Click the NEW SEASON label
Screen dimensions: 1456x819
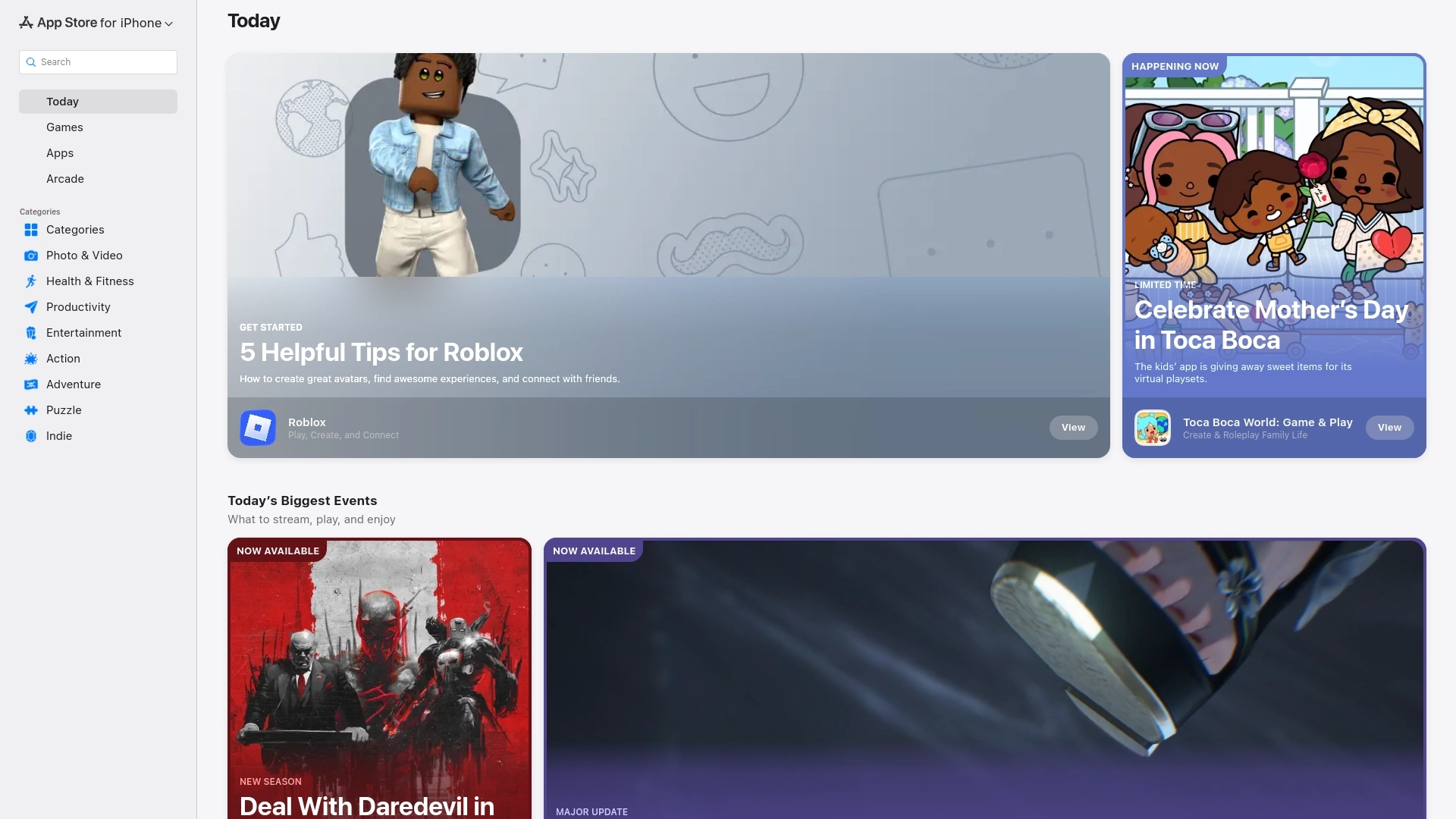tap(271, 782)
